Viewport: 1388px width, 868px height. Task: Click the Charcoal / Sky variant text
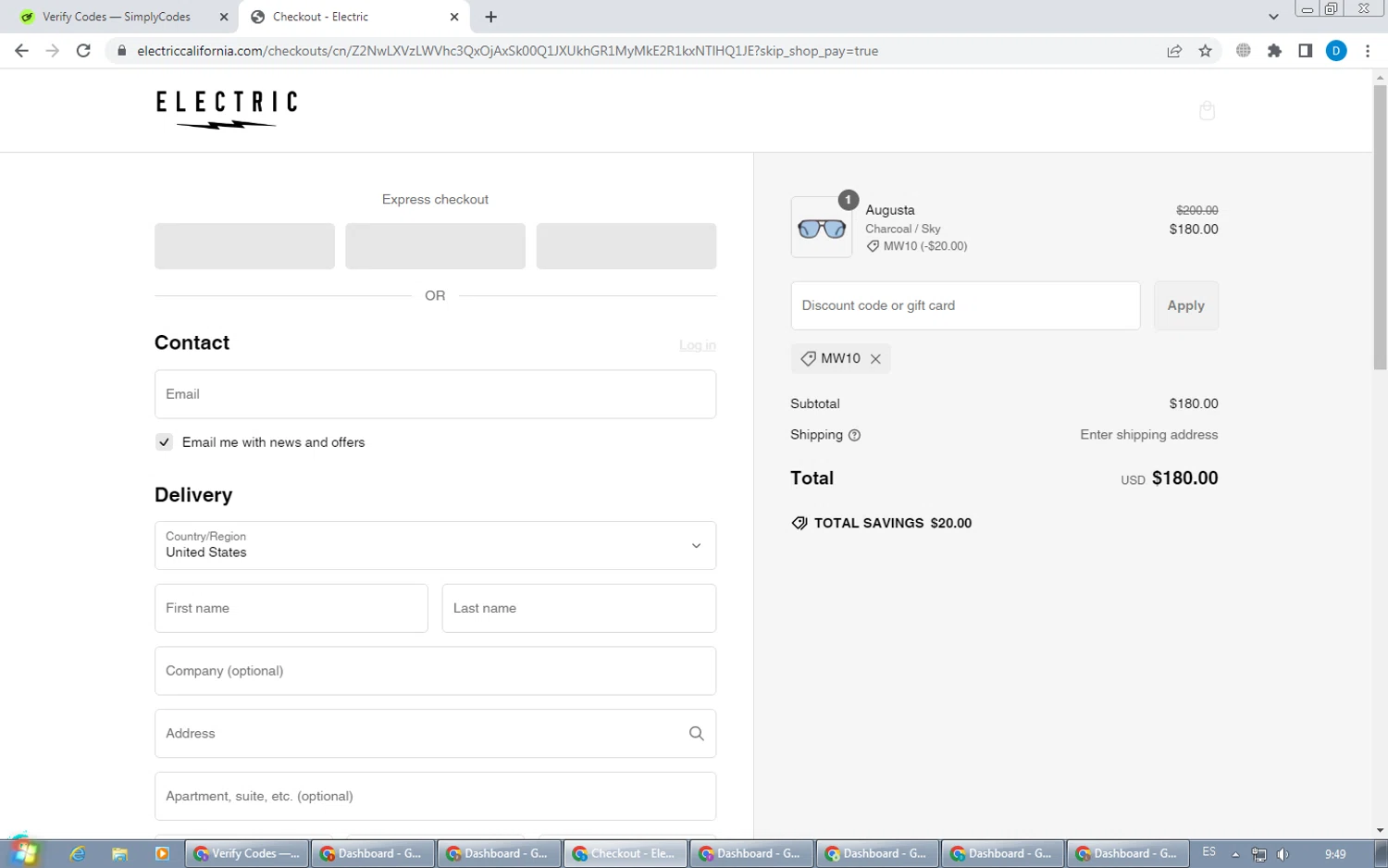coord(902,229)
